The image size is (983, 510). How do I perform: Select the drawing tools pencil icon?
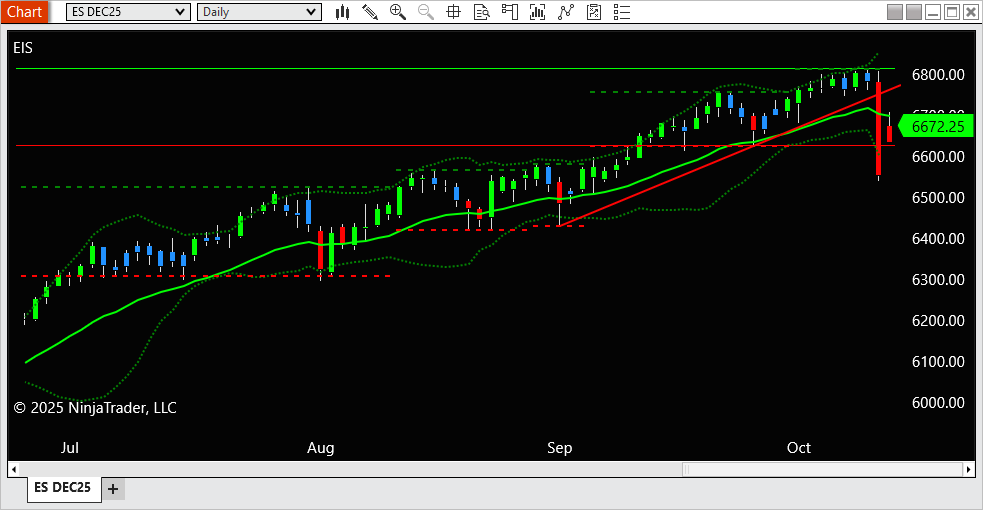pyautogui.click(x=370, y=12)
